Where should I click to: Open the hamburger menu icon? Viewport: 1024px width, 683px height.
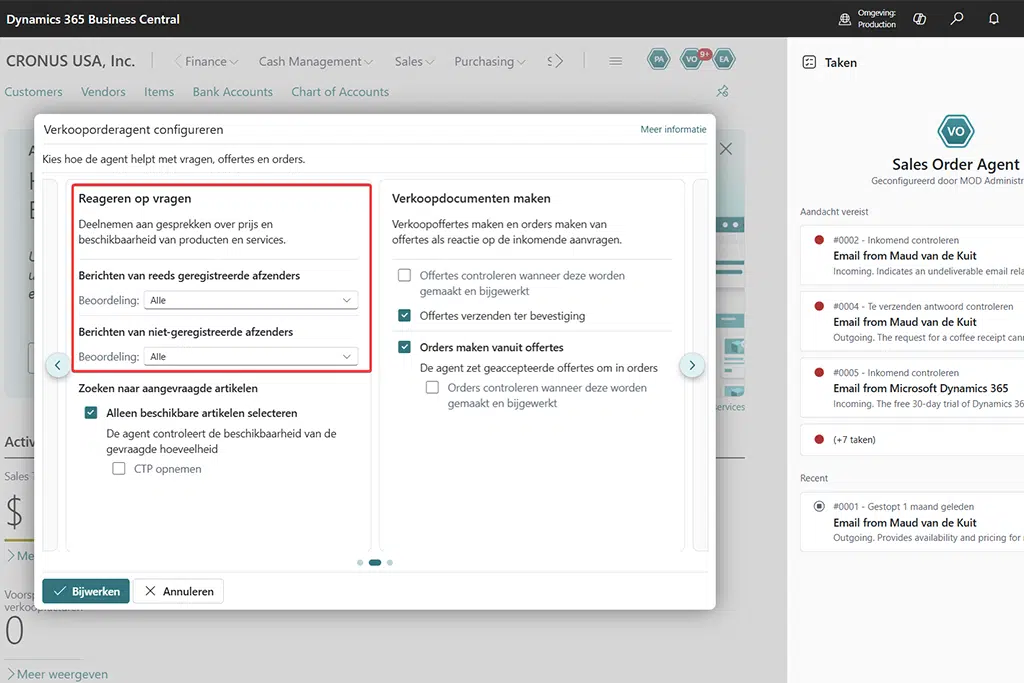[615, 61]
